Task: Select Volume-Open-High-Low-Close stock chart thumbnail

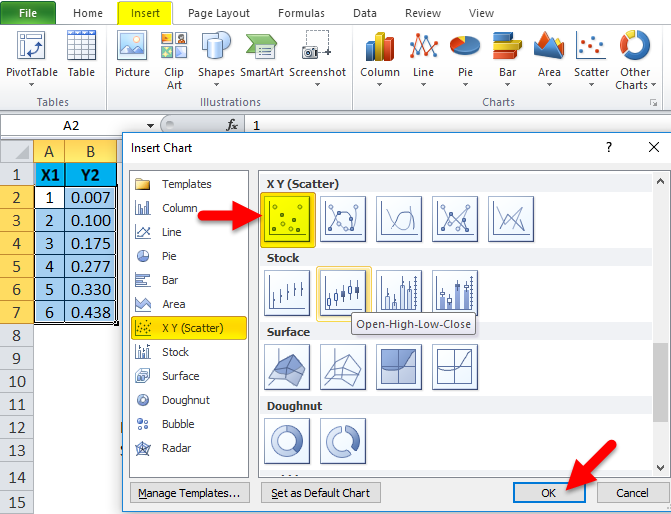Action: point(455,293)
